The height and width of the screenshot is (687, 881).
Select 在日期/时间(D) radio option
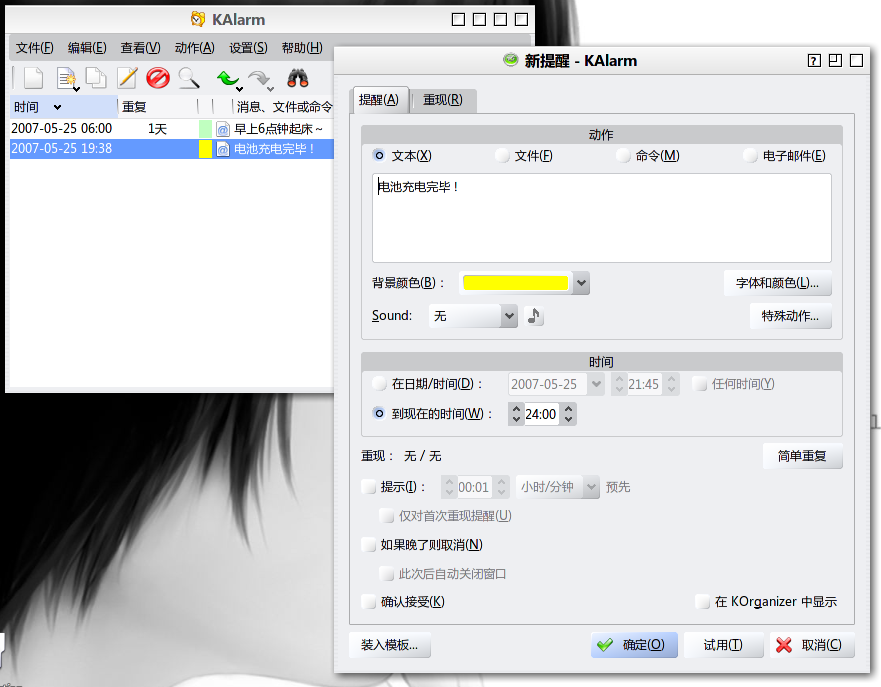[x=379, y=384]
